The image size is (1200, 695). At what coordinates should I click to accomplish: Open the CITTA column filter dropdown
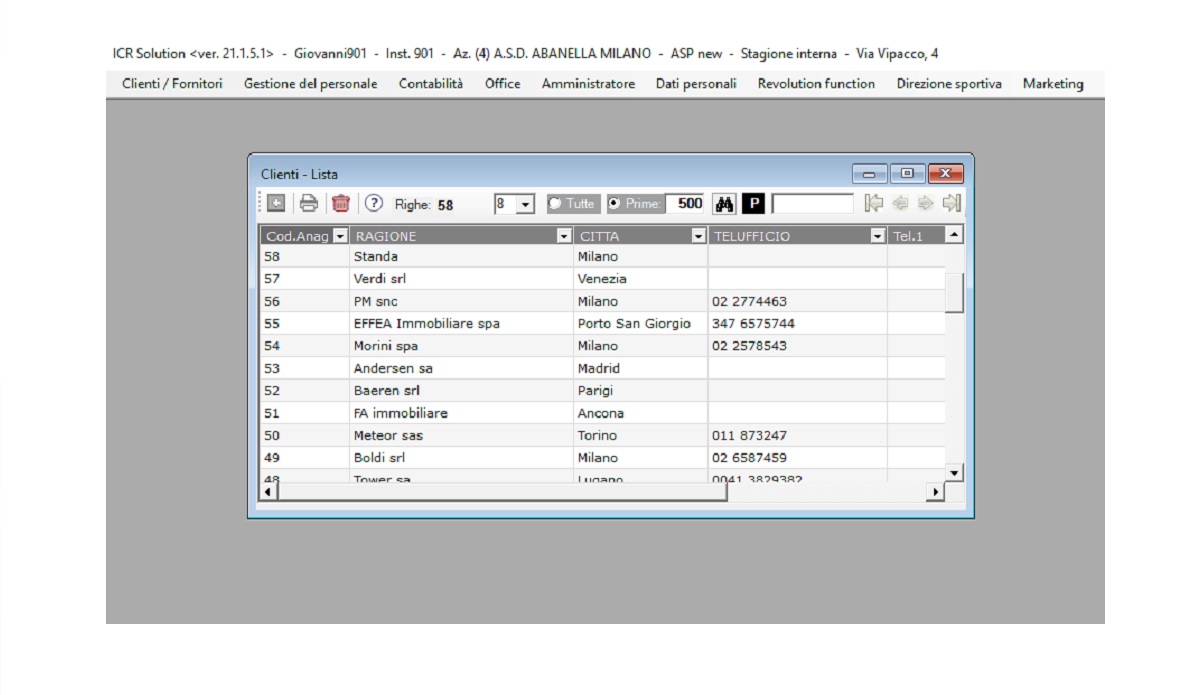pos(698,236)
